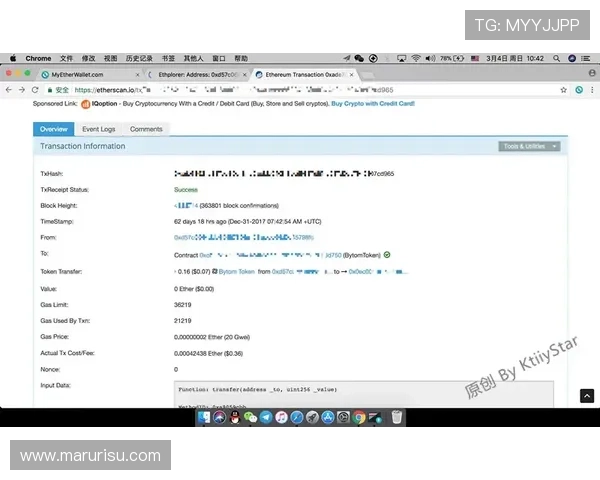Open the Chrome three-dot menu
The width and height of the screenshot is (600, 480).
click(592, 90)
